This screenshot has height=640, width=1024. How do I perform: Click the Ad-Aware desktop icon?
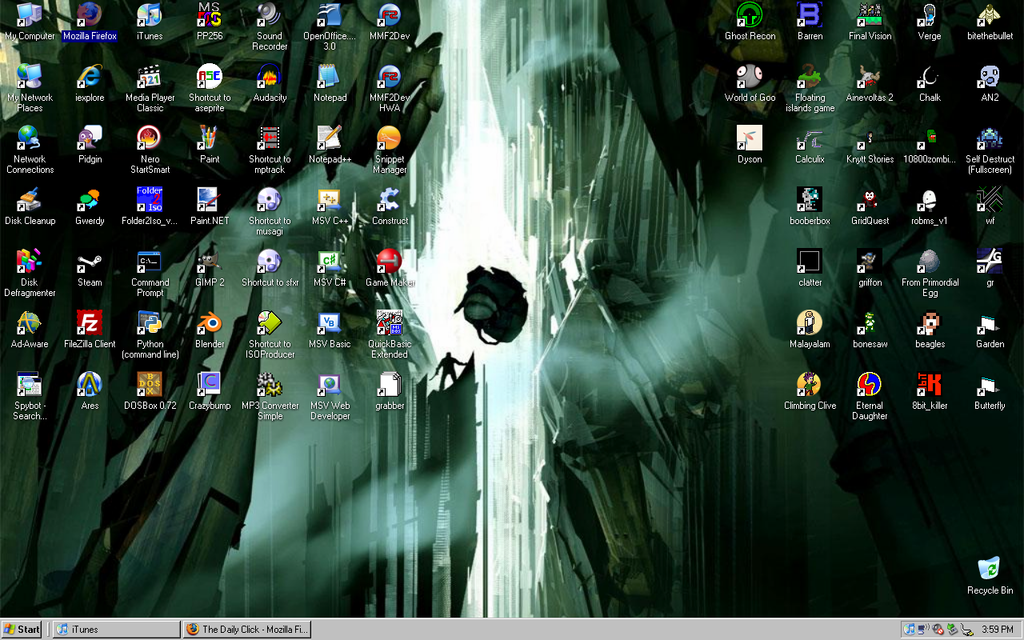(x=29, y=323)
